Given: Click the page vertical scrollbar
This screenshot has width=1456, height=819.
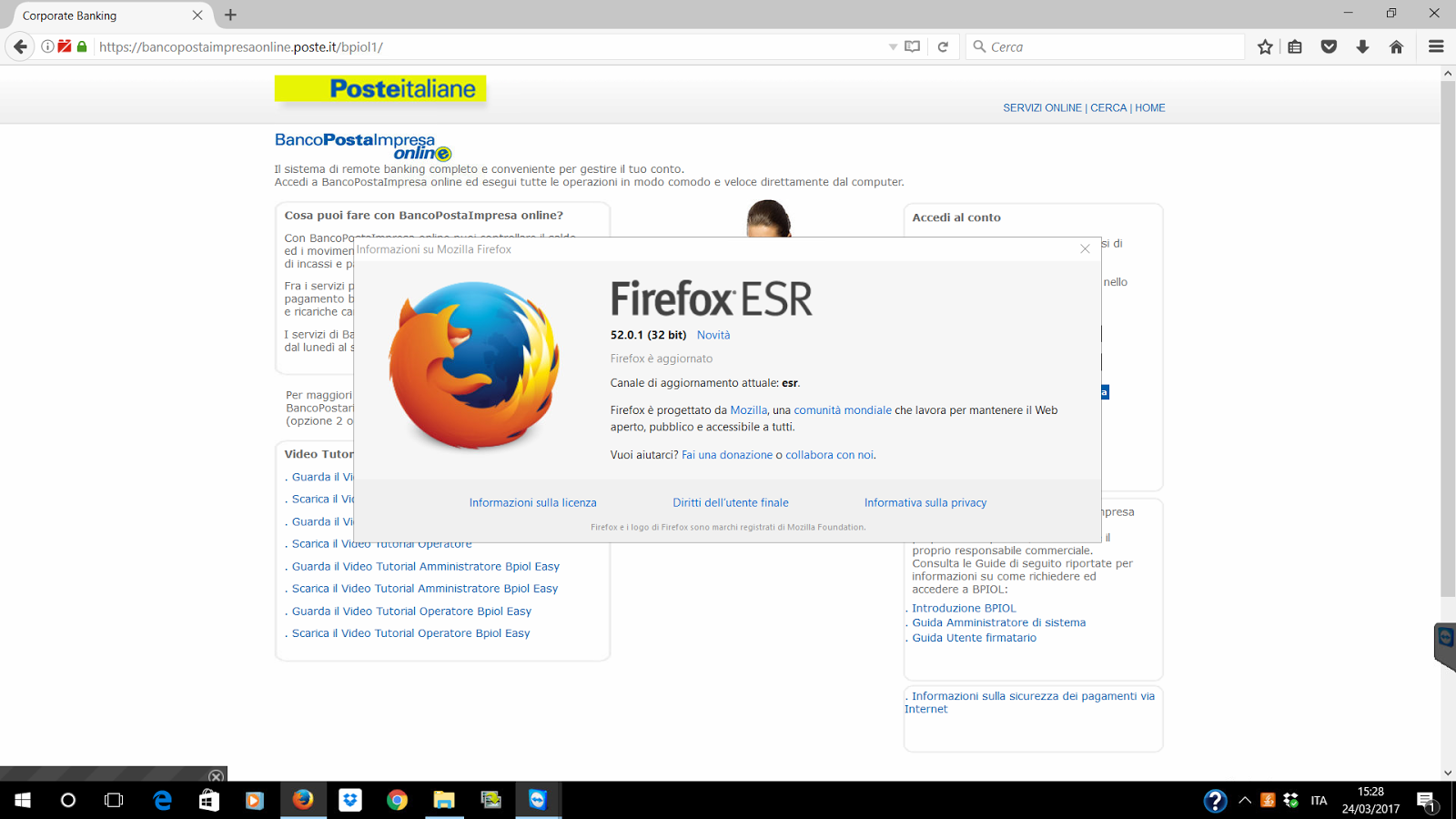Looking at the screenshot, I should point(1448,339).
